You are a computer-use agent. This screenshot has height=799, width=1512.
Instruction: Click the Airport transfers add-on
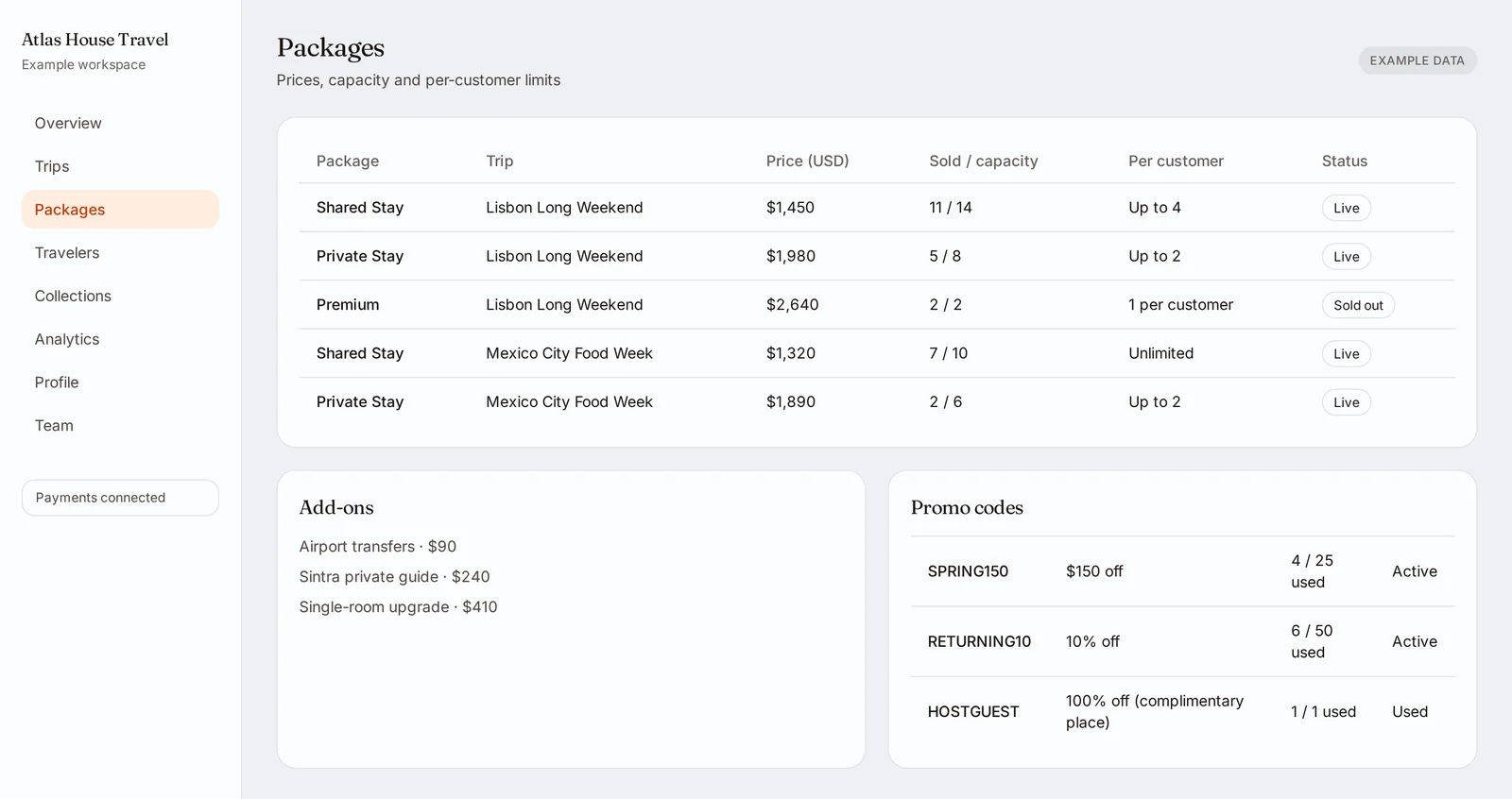(x=378, y=547)
